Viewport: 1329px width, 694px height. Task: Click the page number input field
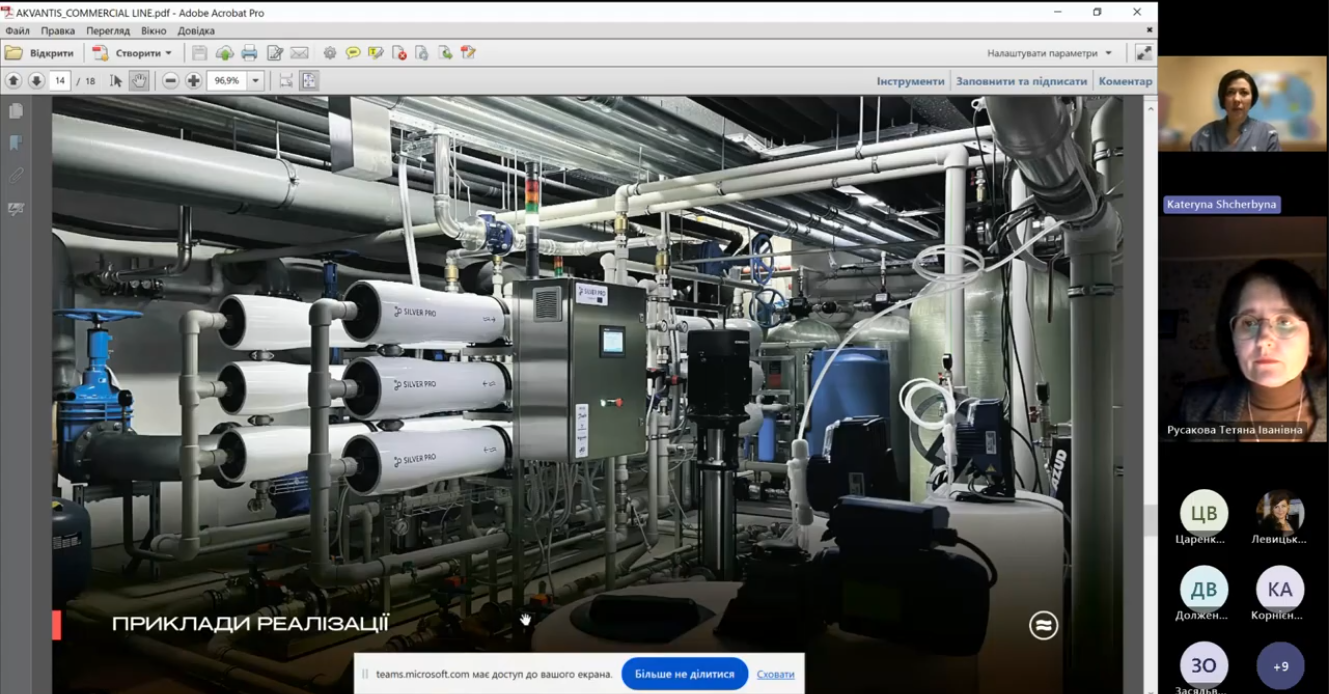point(59,81)
